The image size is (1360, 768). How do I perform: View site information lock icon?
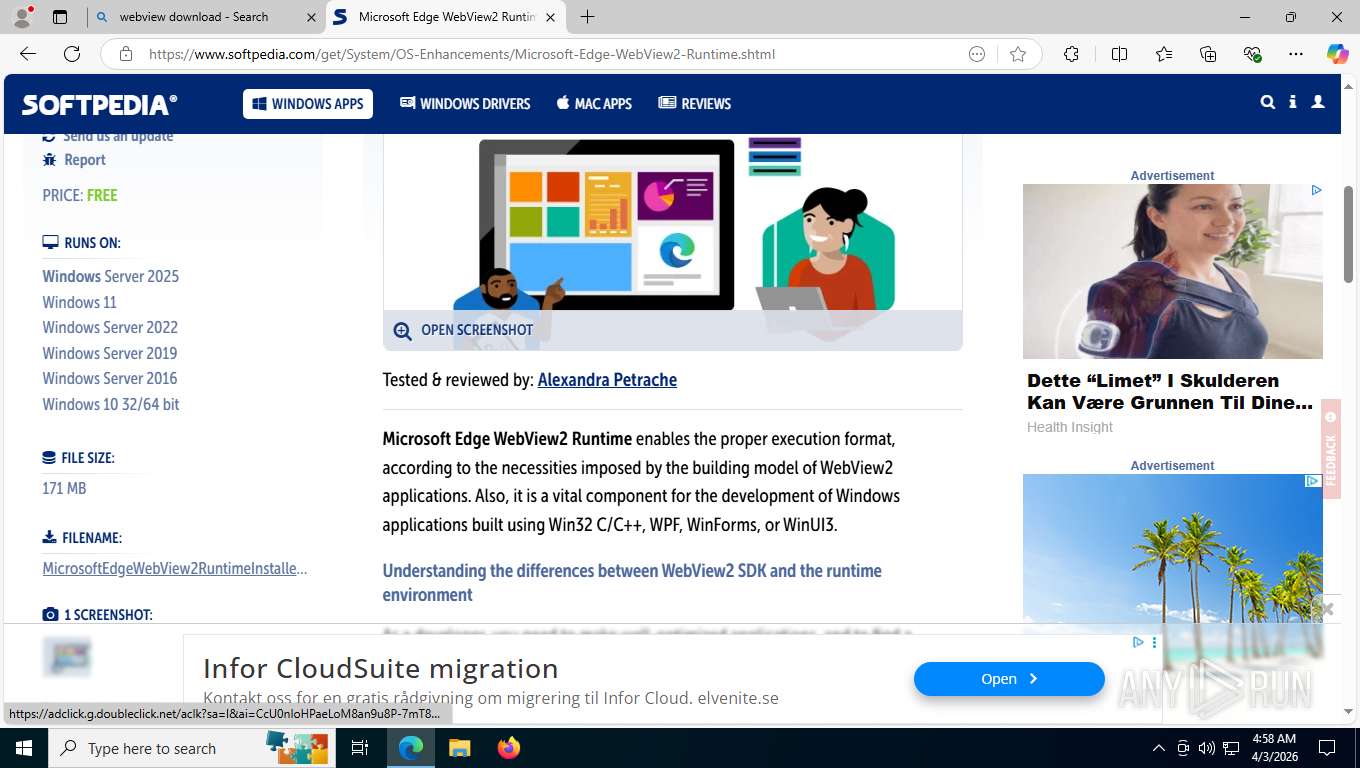click(126, 54)
